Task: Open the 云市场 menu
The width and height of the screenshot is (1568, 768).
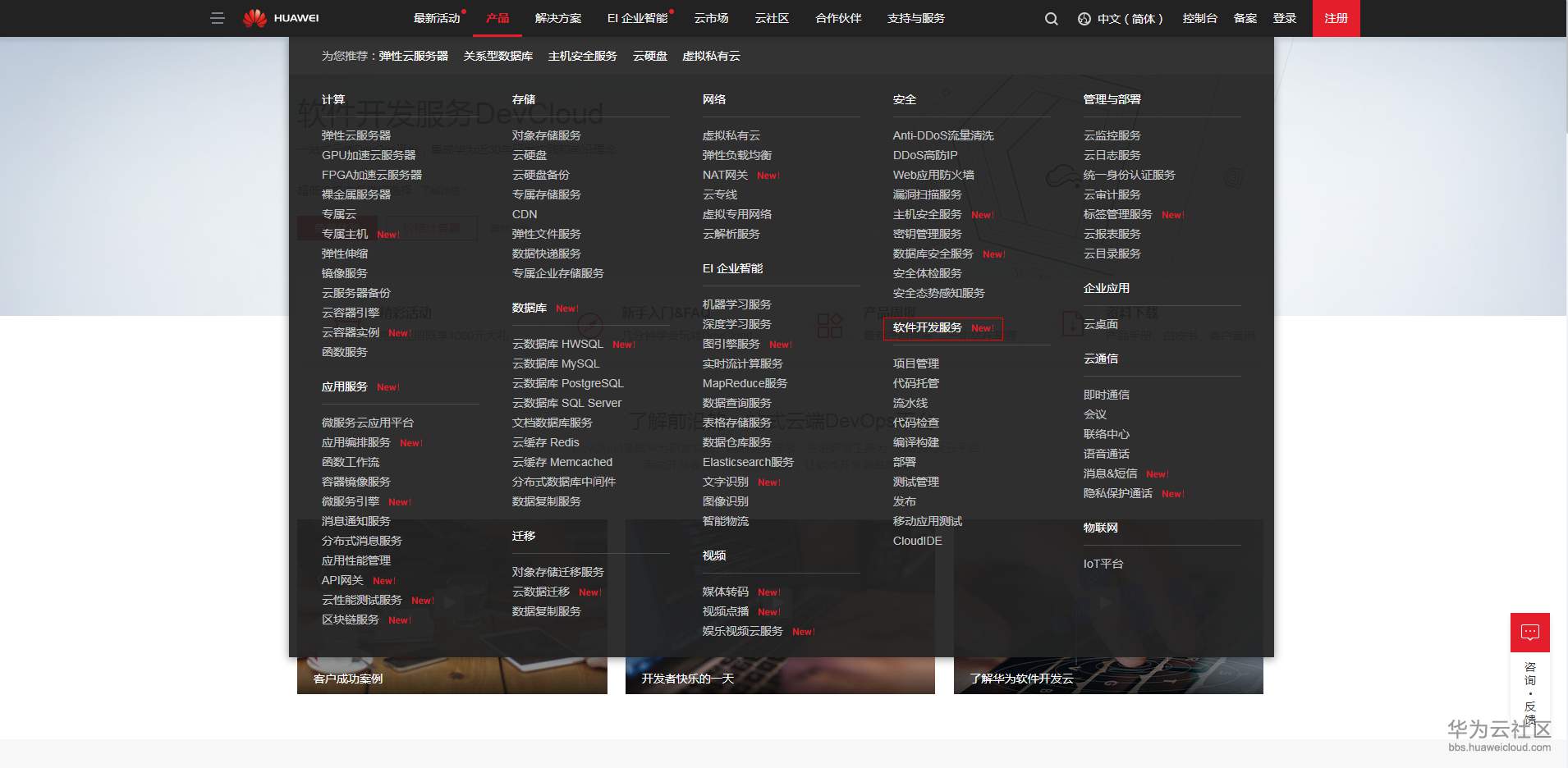Action: (709, 18)
